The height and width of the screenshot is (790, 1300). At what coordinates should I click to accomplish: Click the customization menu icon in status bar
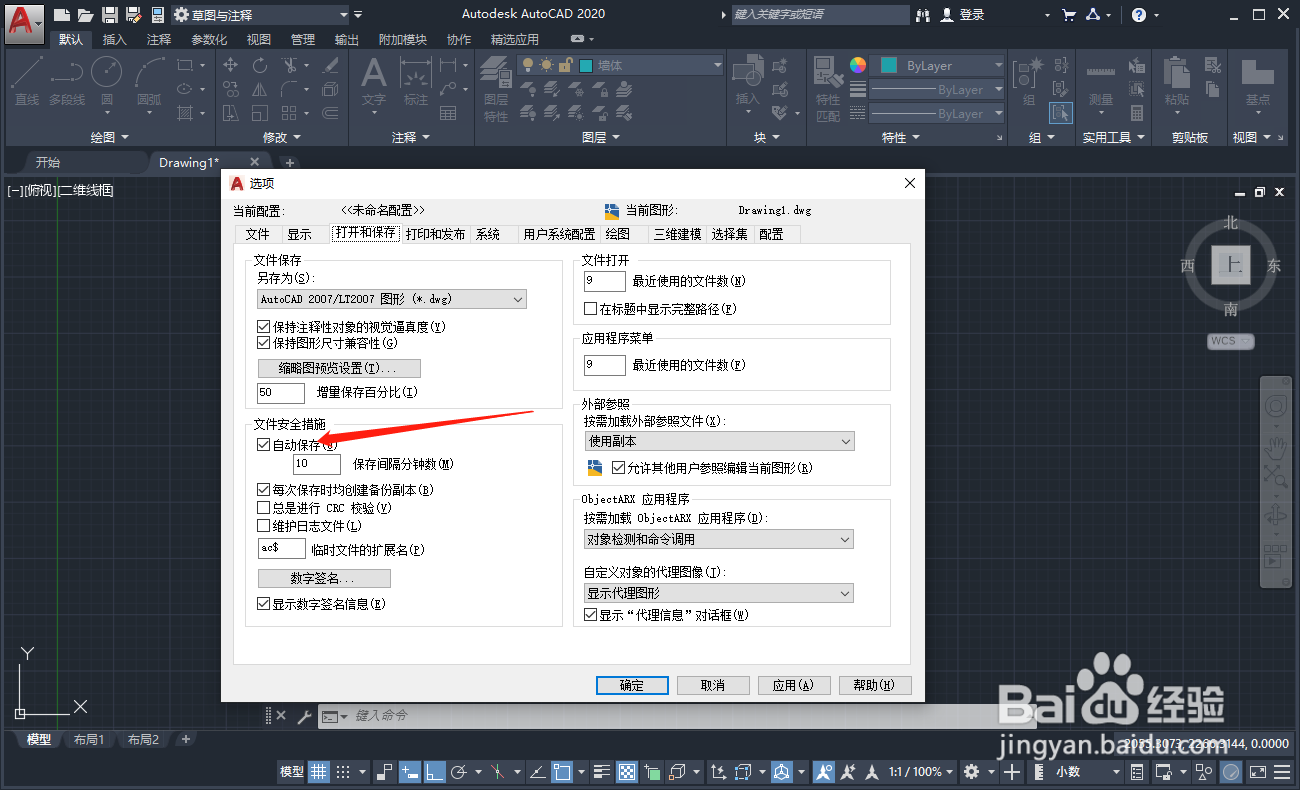[x=1282, y=772]
